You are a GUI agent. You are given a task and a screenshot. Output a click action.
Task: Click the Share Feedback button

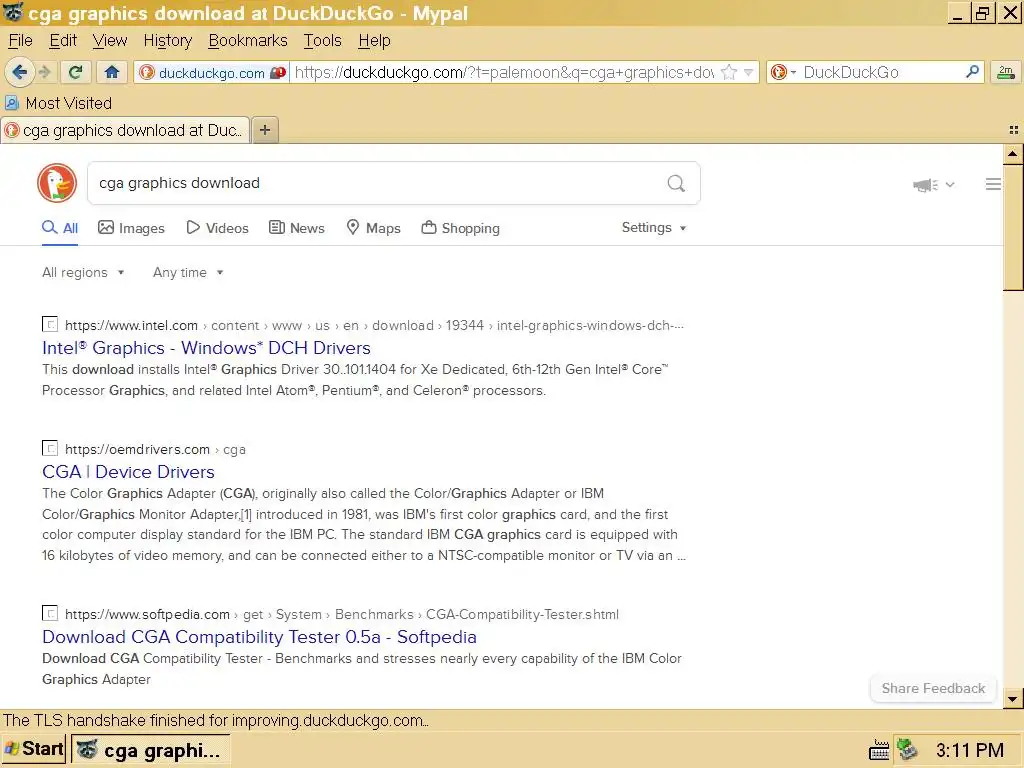933,688
